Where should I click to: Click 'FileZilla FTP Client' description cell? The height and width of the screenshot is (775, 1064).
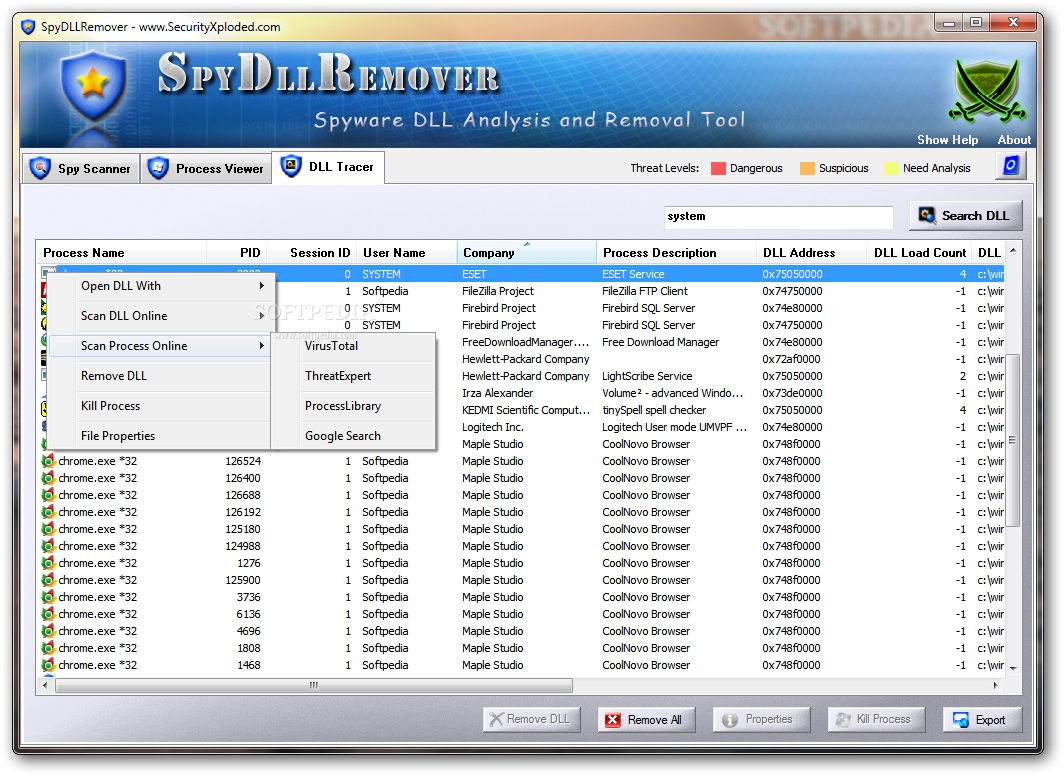point(645,291)
